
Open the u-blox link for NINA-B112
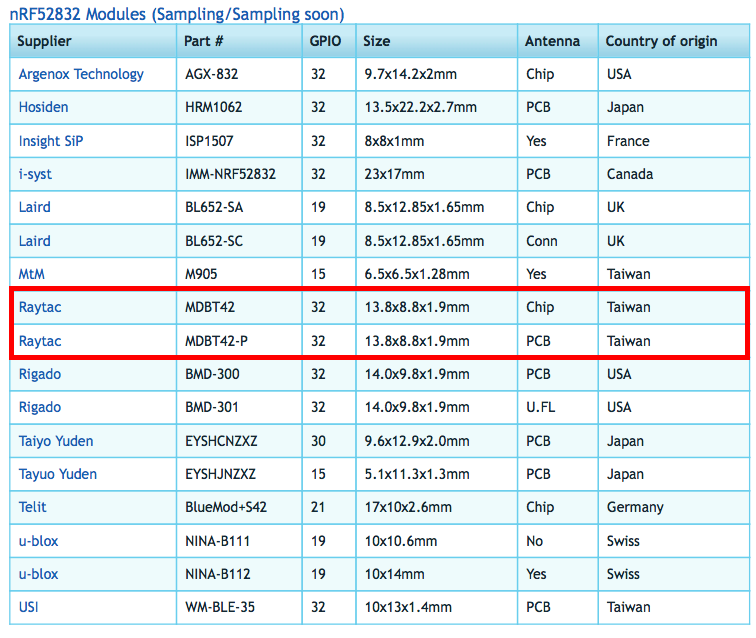pos(38,574)
